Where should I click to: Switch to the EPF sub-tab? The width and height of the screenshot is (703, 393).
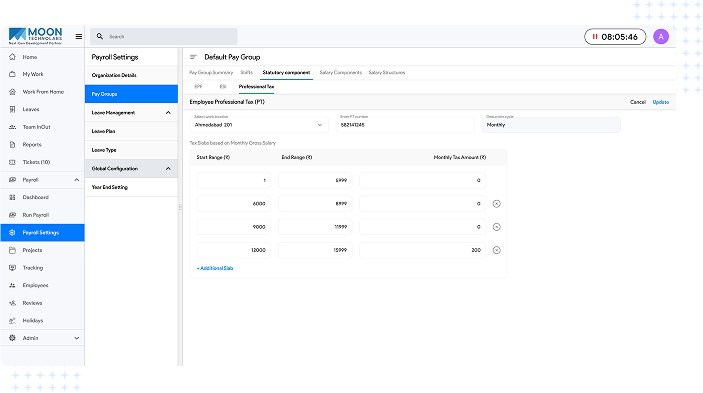point(199,86)
